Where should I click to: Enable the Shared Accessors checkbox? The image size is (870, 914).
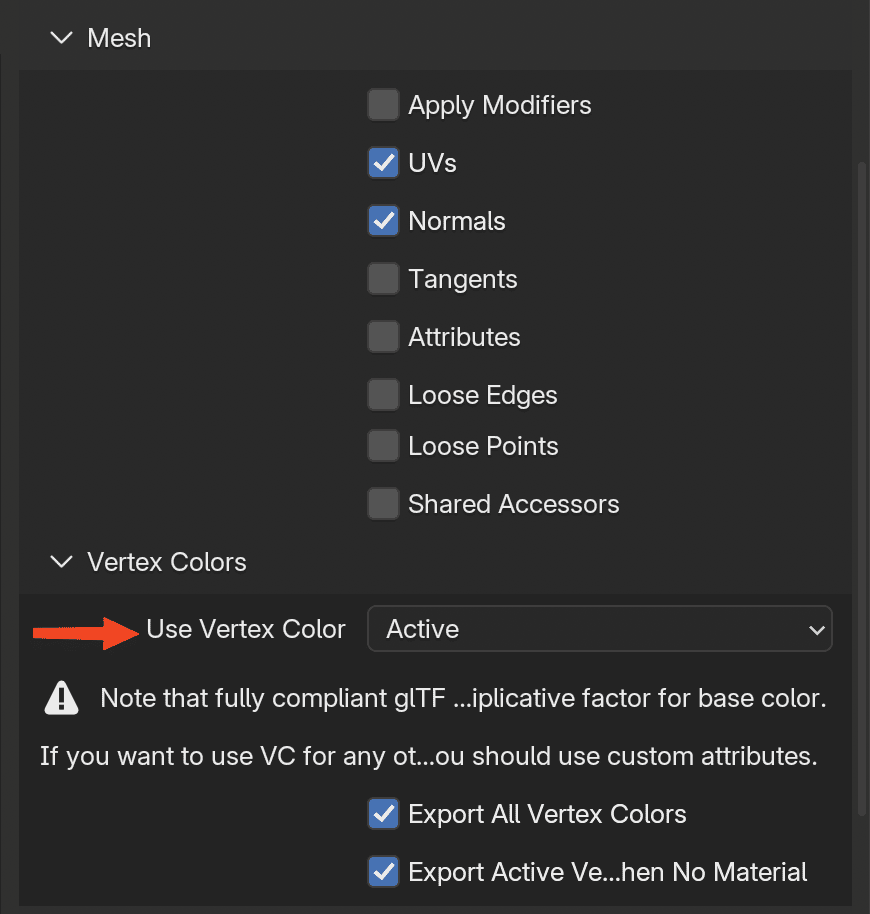[x=383, y=503]
